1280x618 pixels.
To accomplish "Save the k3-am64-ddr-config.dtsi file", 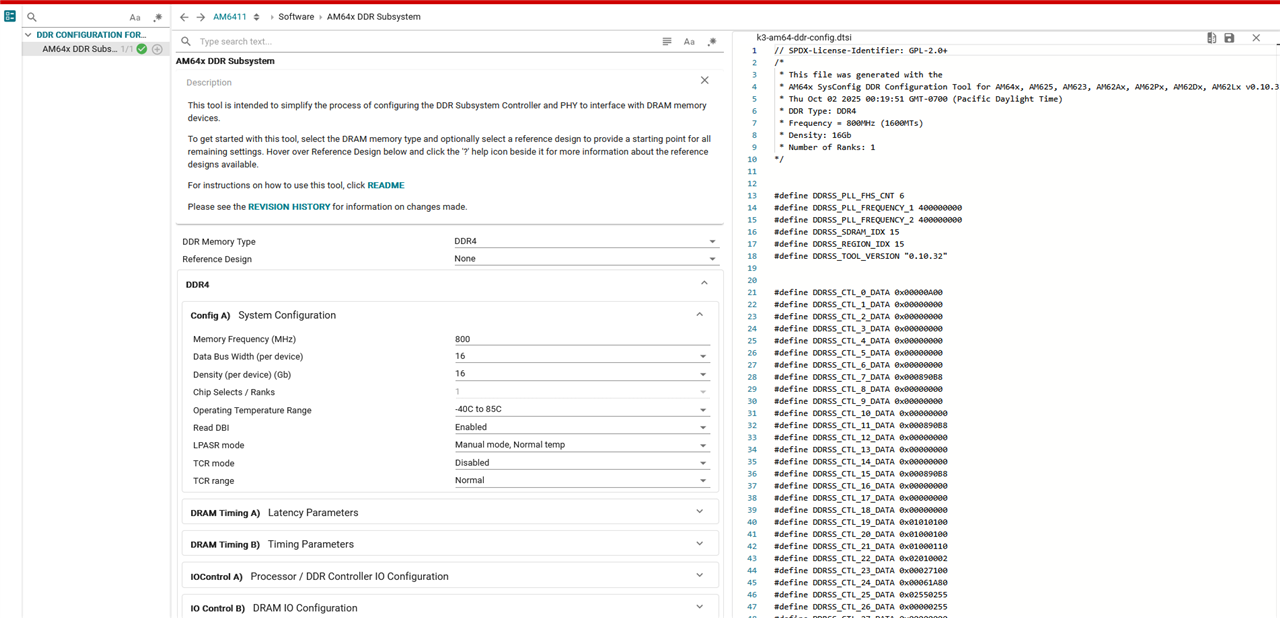I will 1229,38.
